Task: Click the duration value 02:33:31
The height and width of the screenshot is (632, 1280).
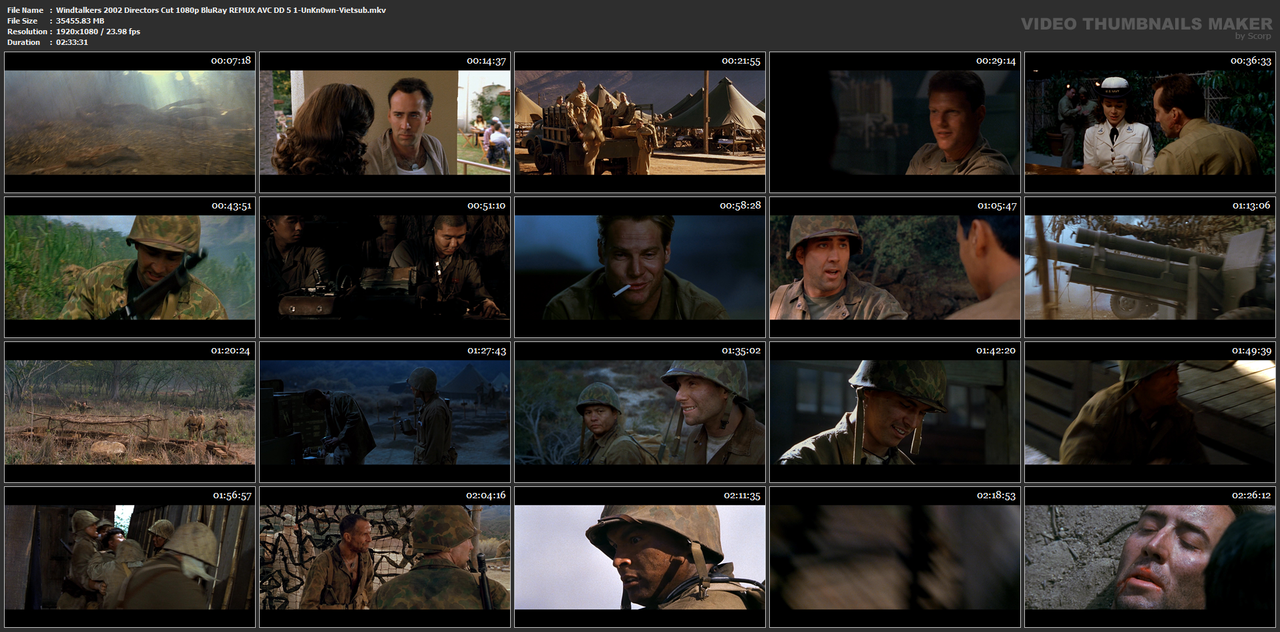Action: click(x=72, y=43)
